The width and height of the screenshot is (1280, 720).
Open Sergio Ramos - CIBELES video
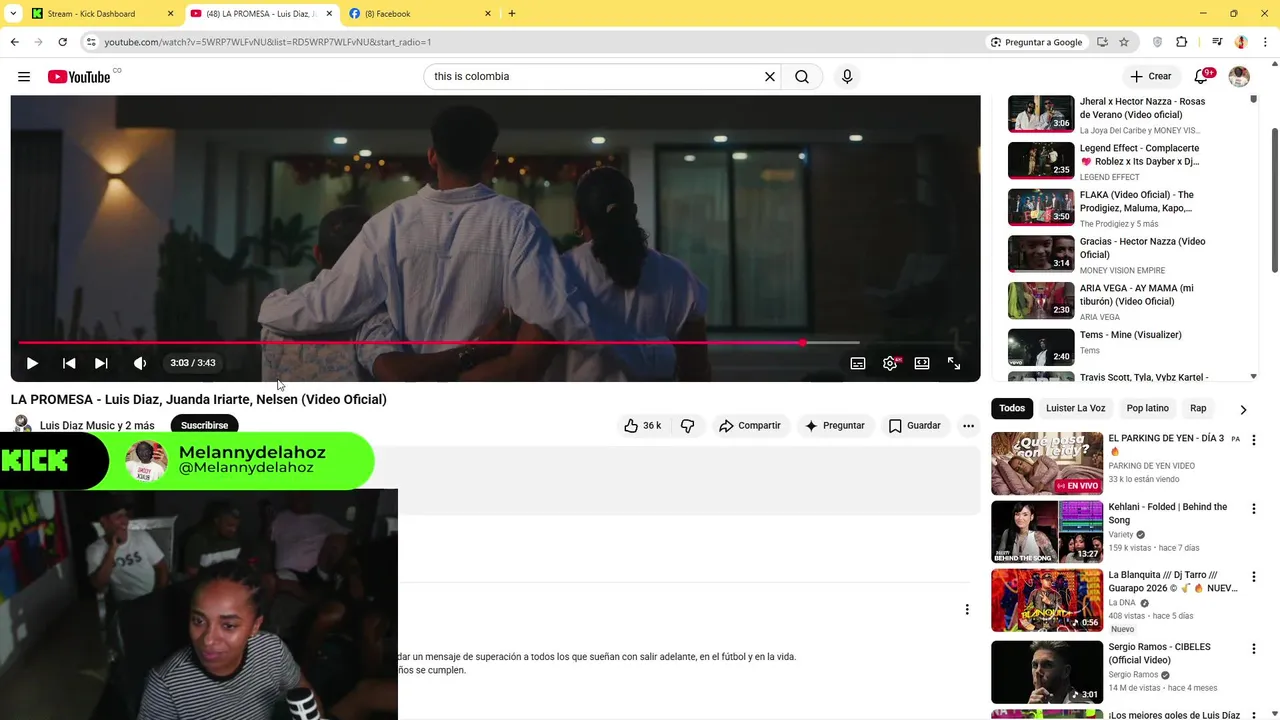(1047, 672)
